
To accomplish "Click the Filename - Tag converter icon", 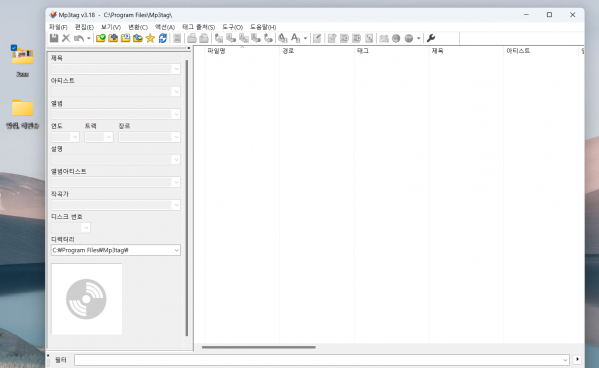I will pyautogui.click(x=231, y=38).
